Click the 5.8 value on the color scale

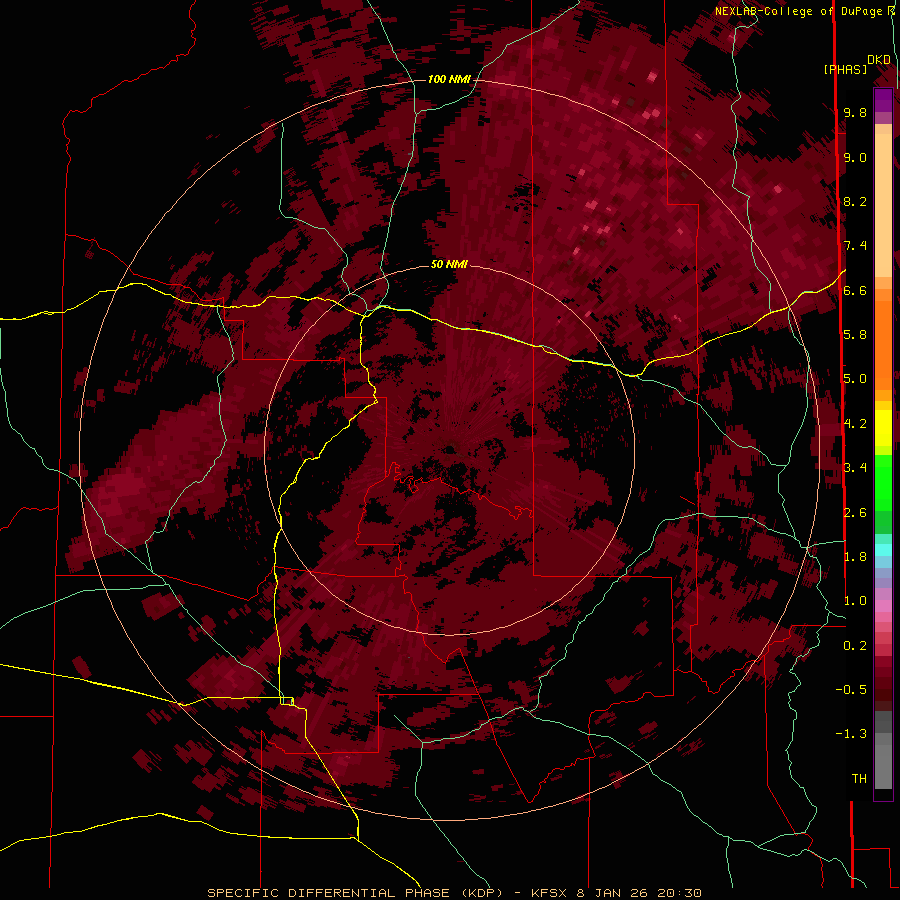[855, 335]
